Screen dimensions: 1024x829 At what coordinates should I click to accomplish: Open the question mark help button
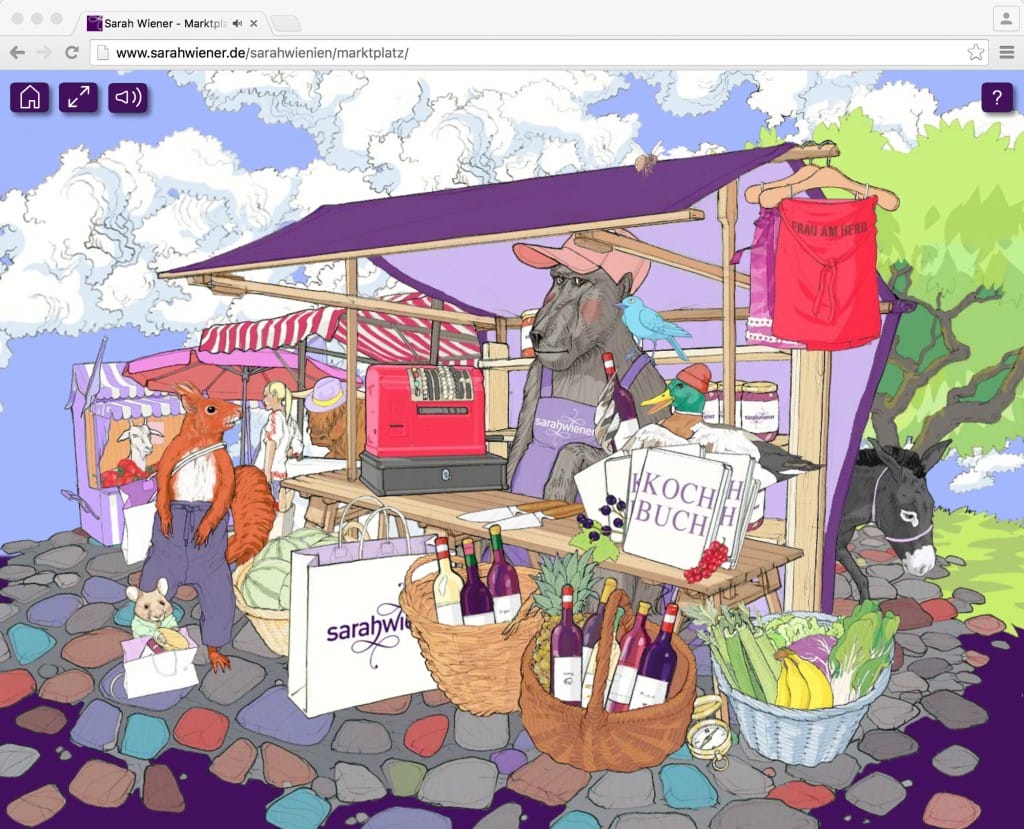pyautogui.click(x=996, y=97)
